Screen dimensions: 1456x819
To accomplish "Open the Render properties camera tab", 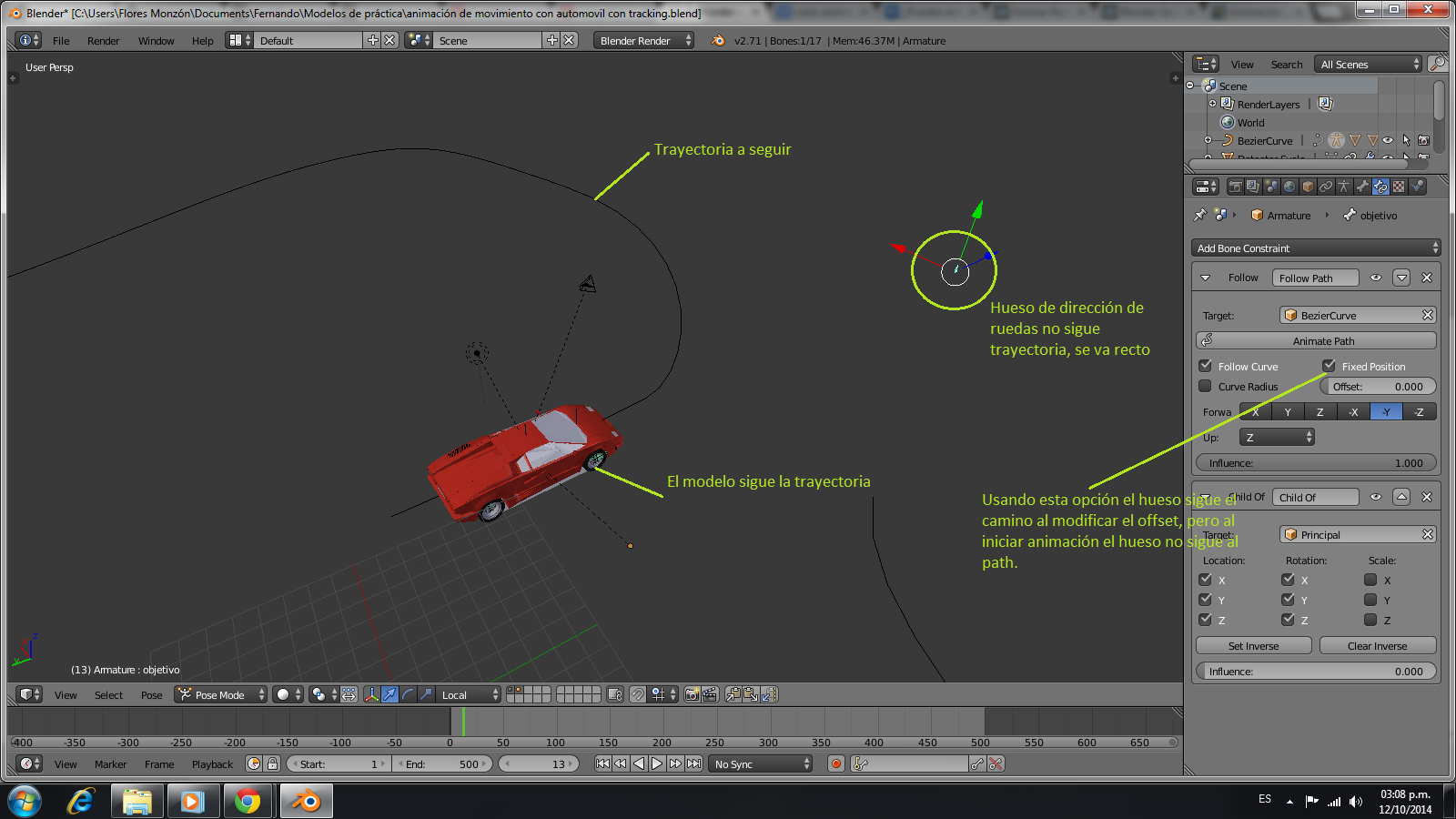I will coord(1235,187).
